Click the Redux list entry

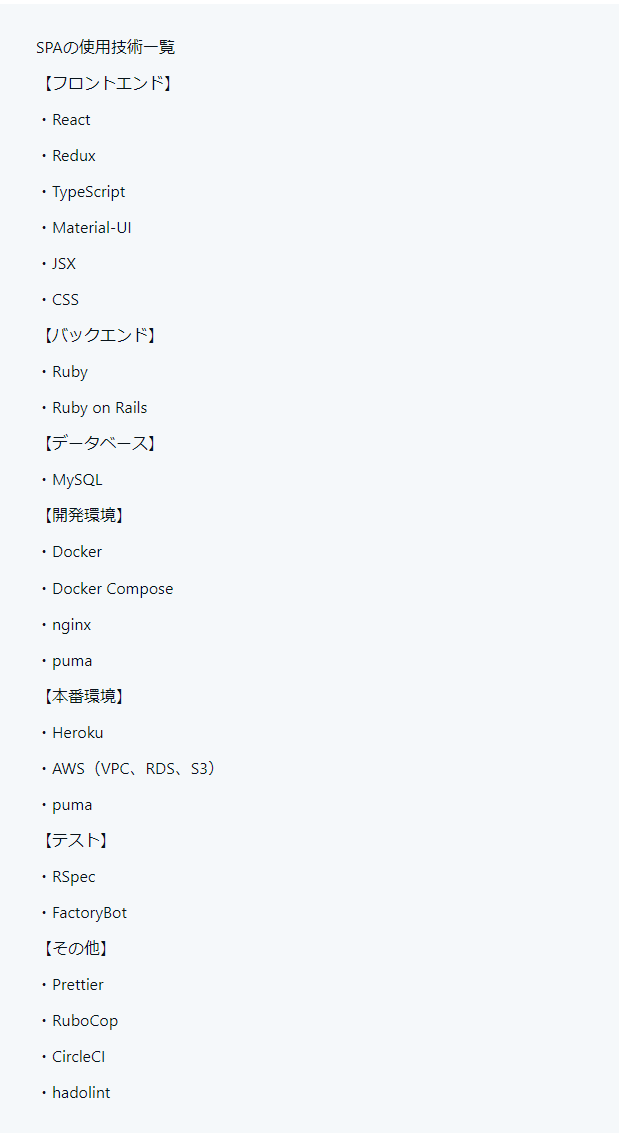[x=74, y=156]
